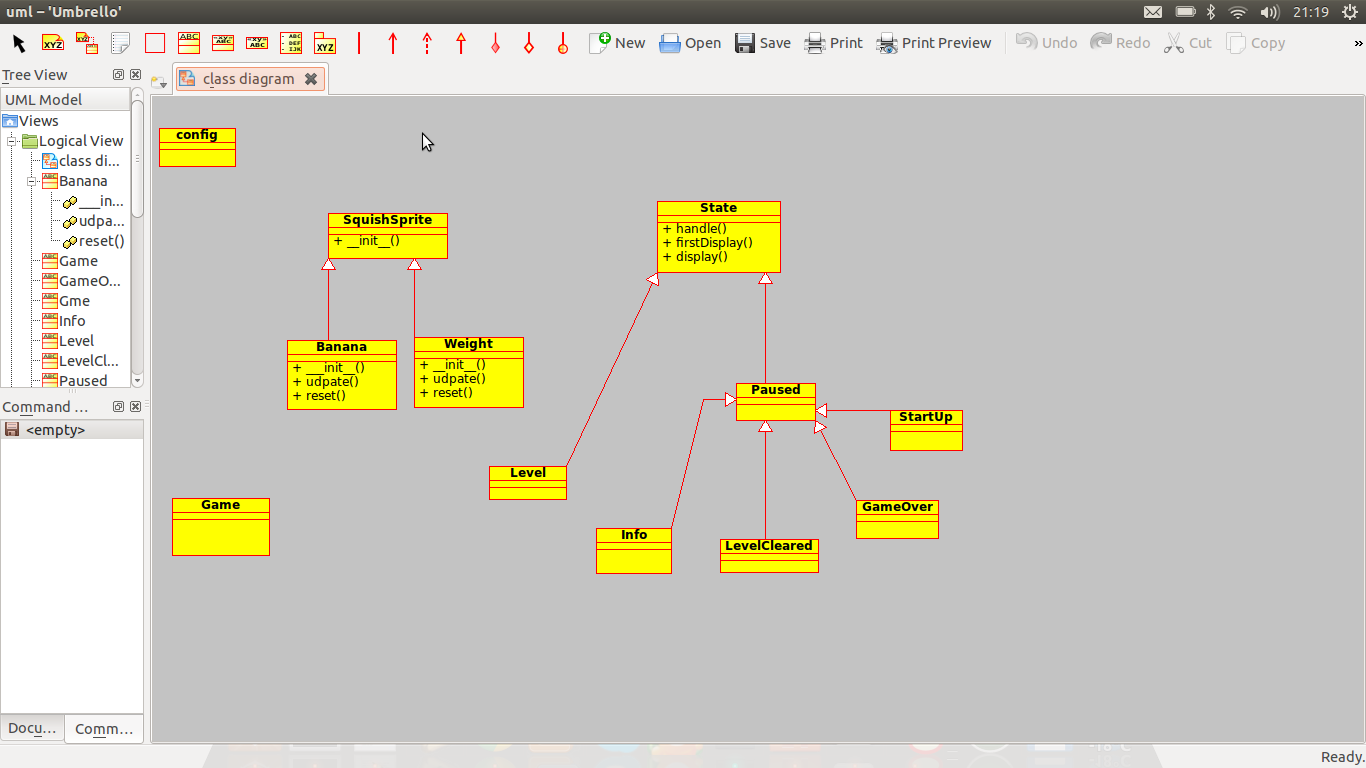Select LevelCl... class in tree
Image resolution: width=1366 pixels, height=768 pixels.
81,361
